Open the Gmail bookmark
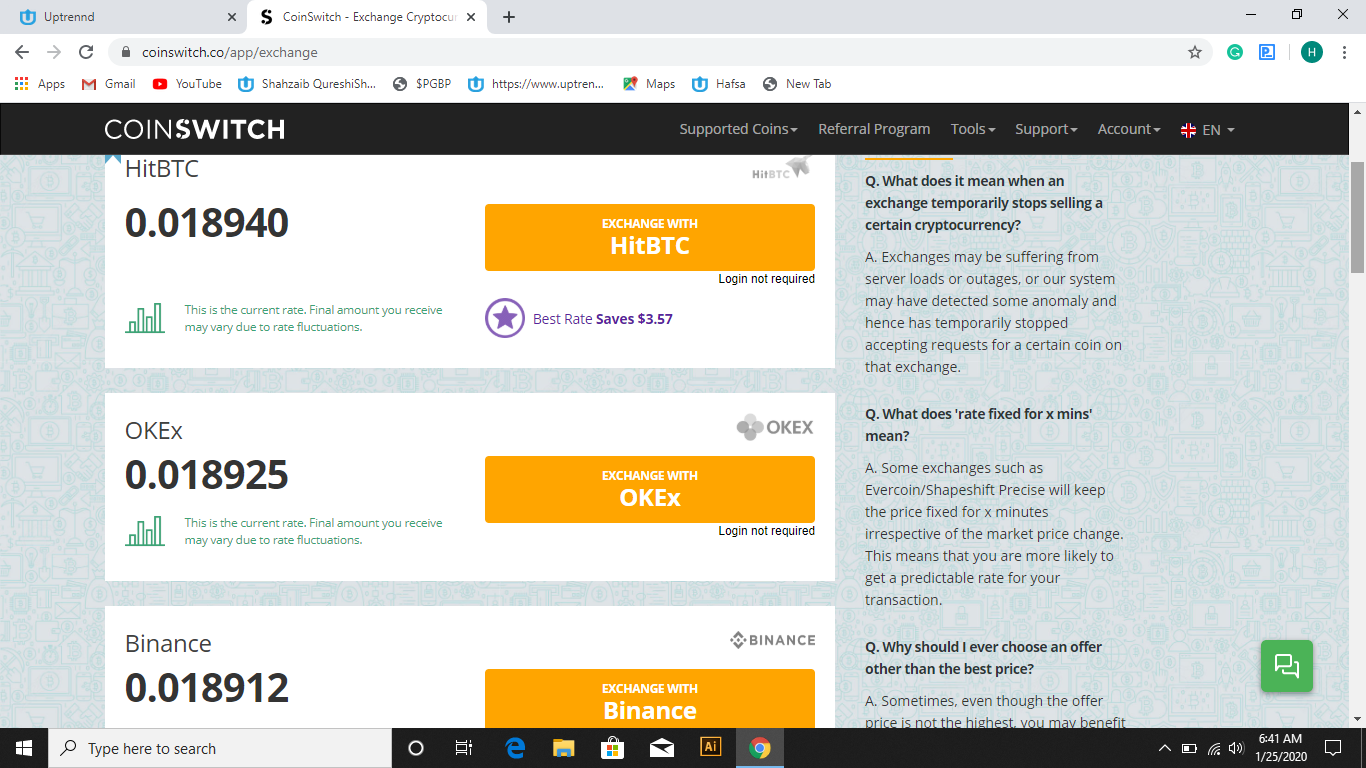This screenshot has height=768, width=1366. pos(108,84)
